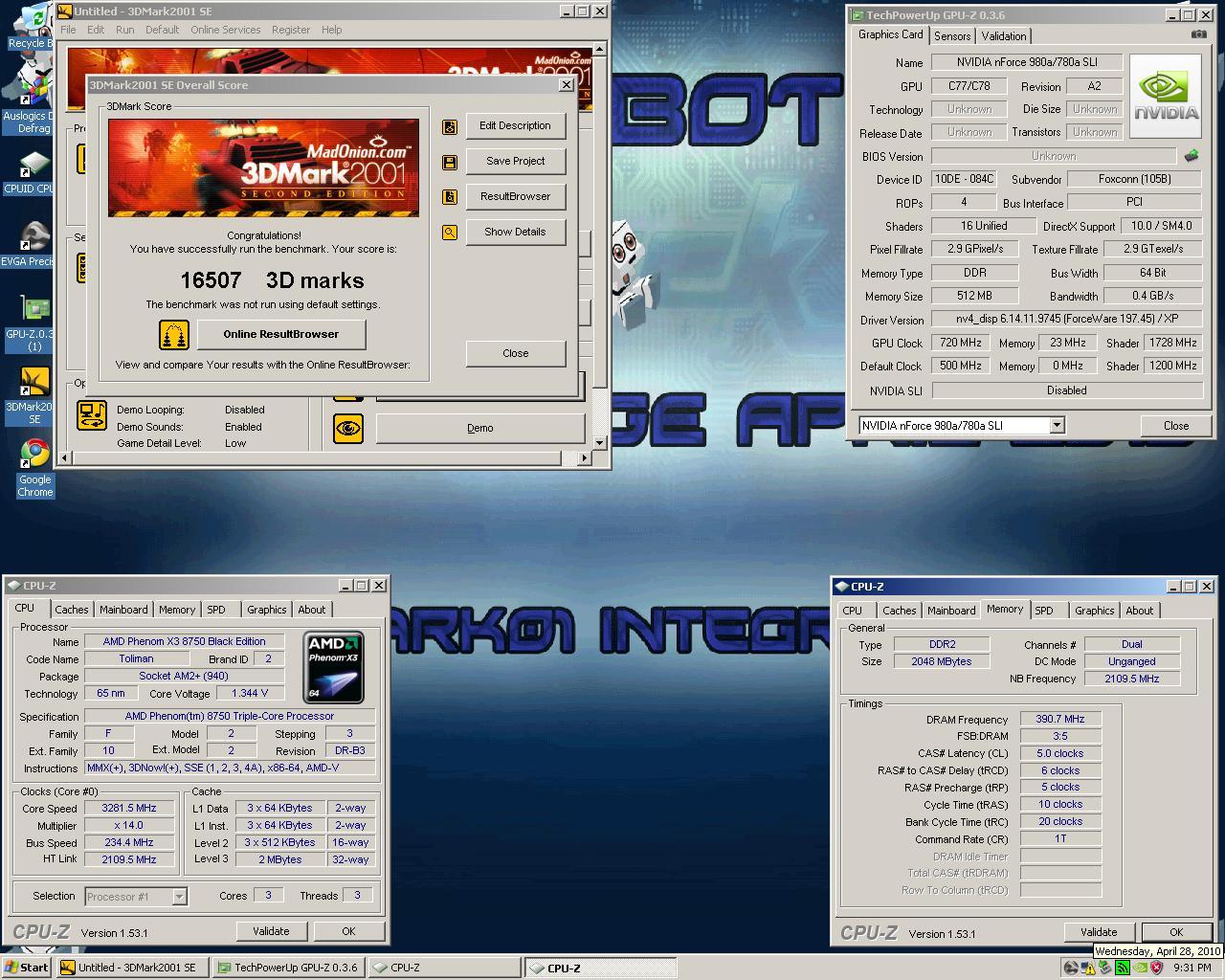1225x980 pixels.
Task: Click the NVIDIA logo in GPU-Z
Action: click(x=1166, y=97)
